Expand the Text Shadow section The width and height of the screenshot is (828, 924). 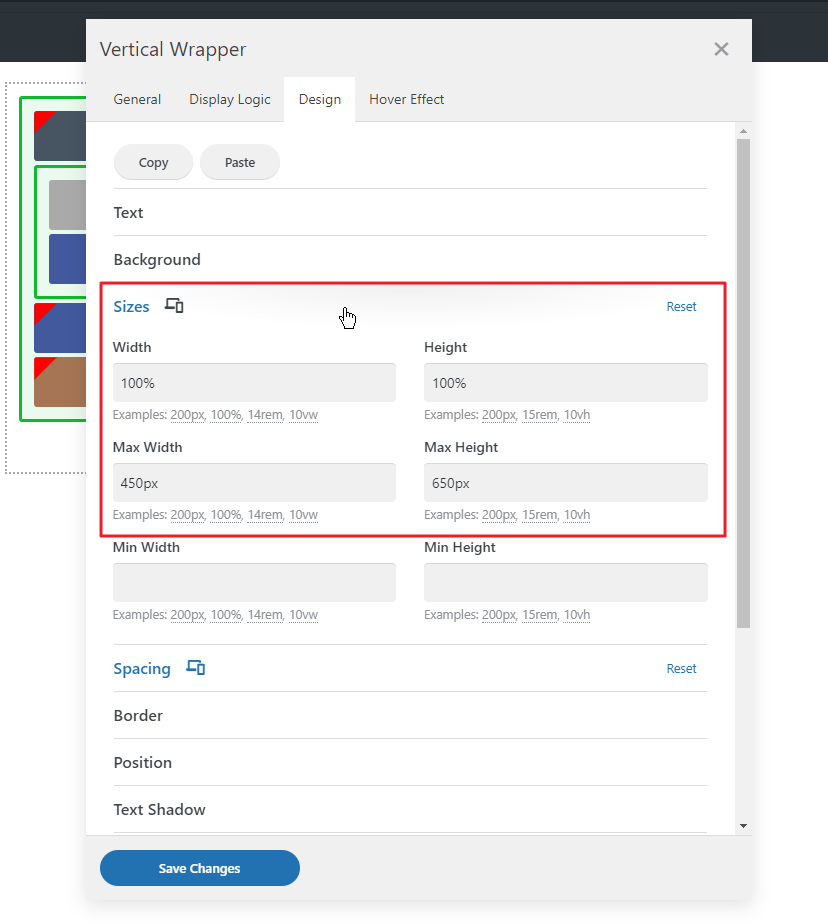click(x=410, y=810)
